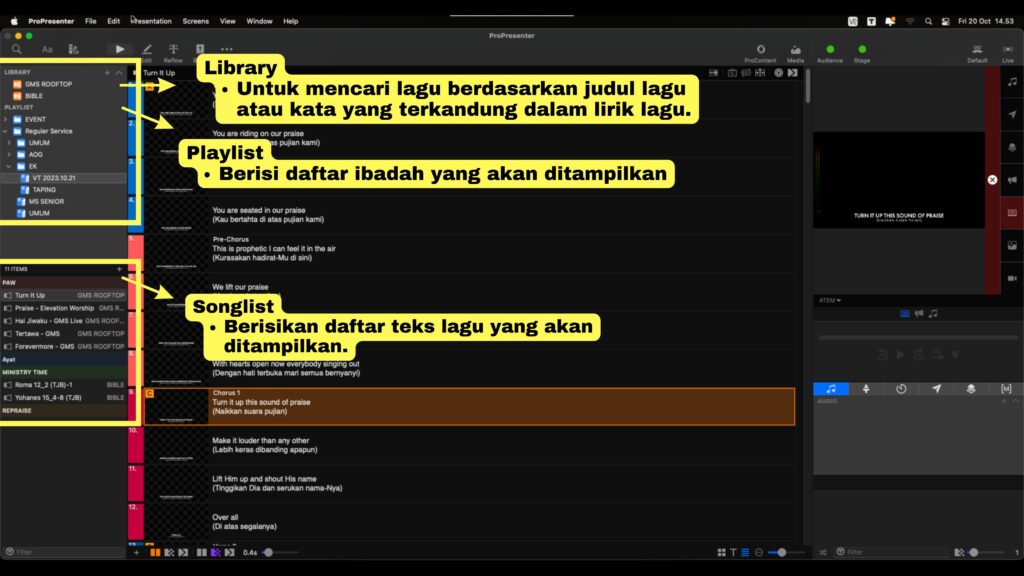Switch to the Macros tab marked M
Image resolution: width=1024 pixels, height=576 pixels.
[x=1006, y=389]
